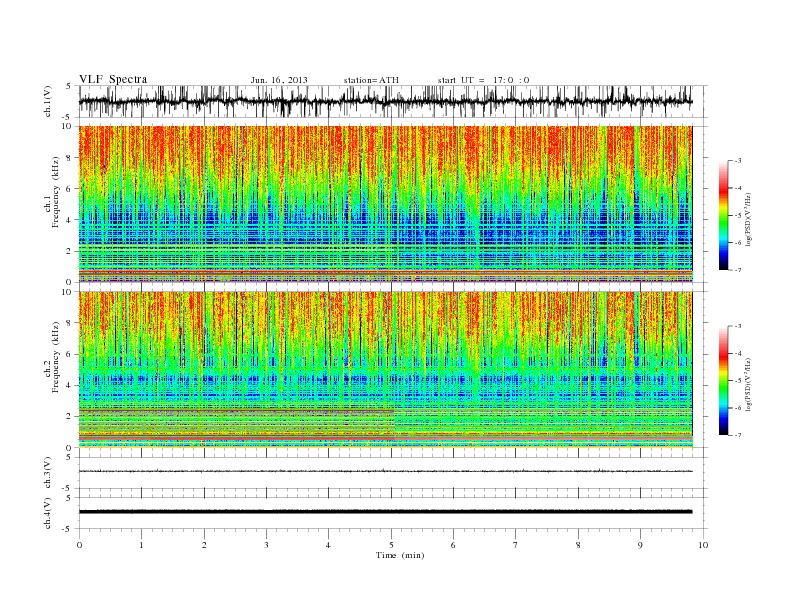Click the ch.2 spectrogram color scale bar
The image size is (792, 612).
pyautogui.click(x=723, y=381)
